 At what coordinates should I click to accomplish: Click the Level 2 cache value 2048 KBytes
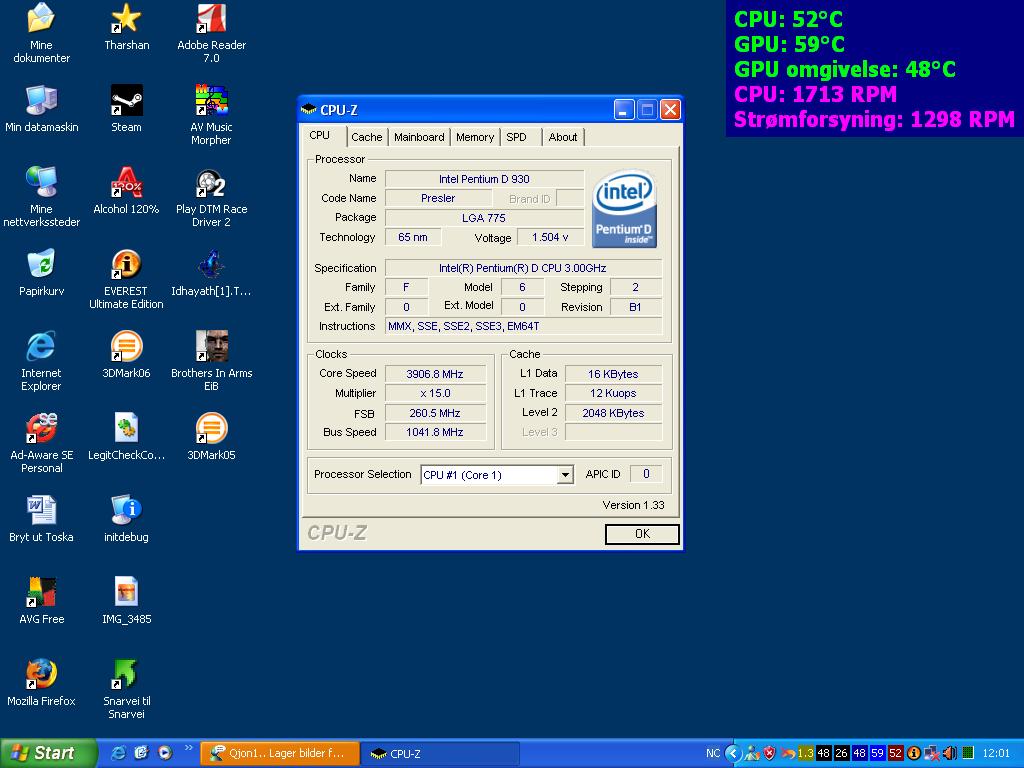tap(613, 413)
